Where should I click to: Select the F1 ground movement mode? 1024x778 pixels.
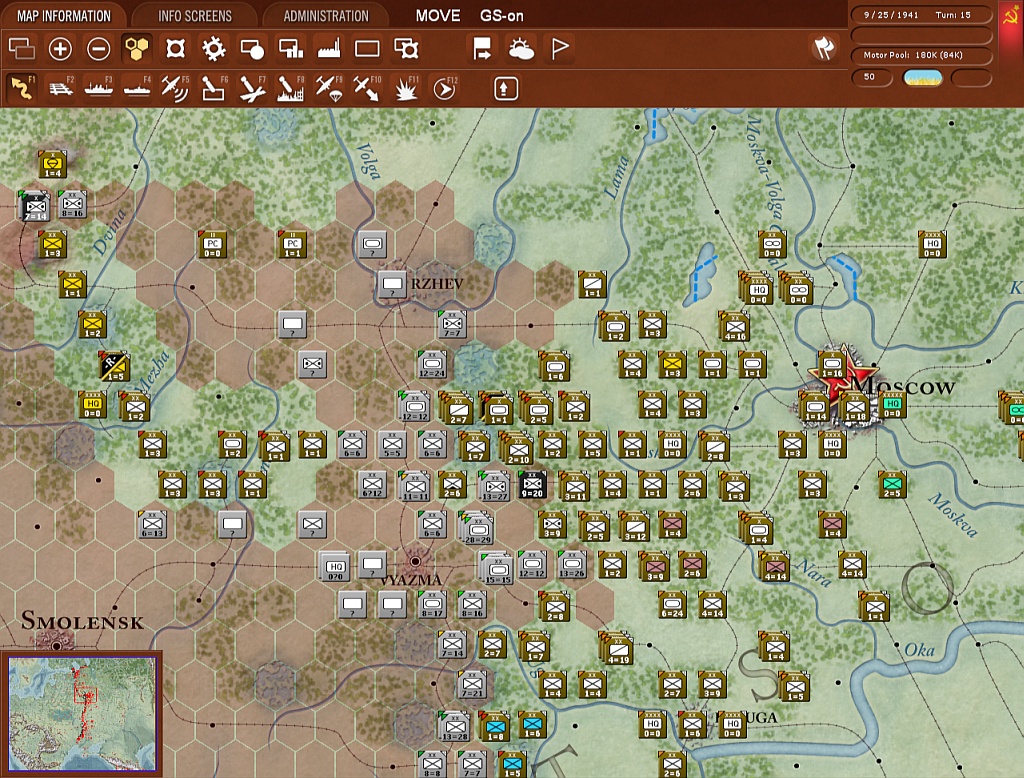(22, 88)
